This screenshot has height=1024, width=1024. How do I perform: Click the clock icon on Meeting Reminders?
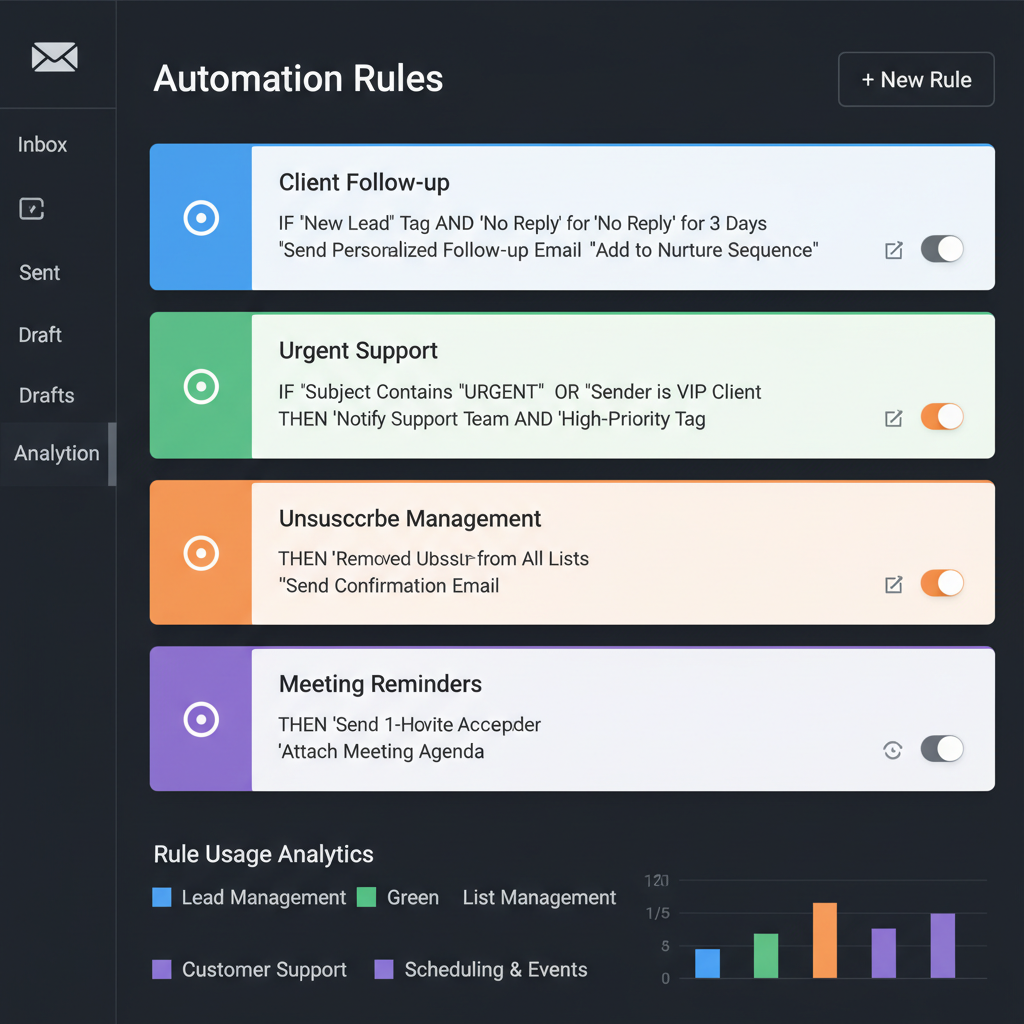(x=894, y=750)
